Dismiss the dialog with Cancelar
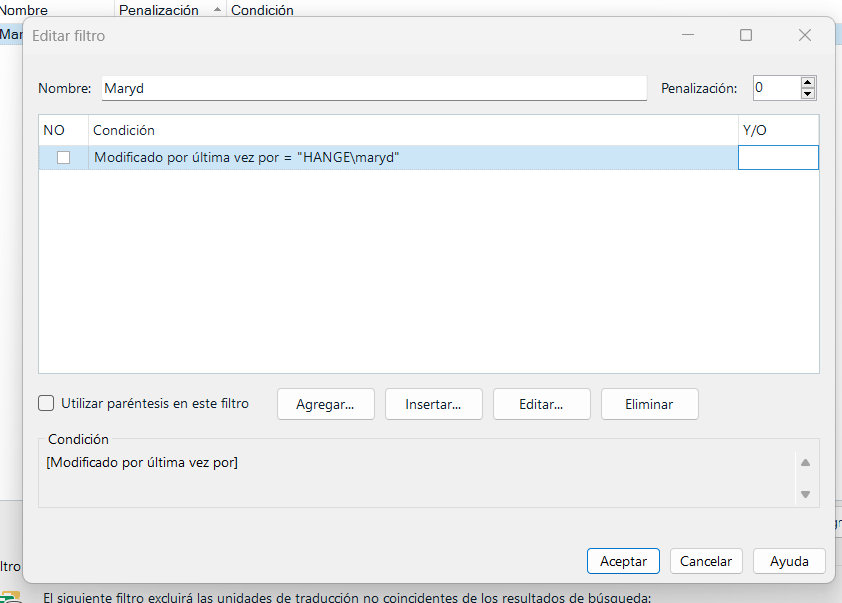 pyautogui.click(x=706, y=561)
